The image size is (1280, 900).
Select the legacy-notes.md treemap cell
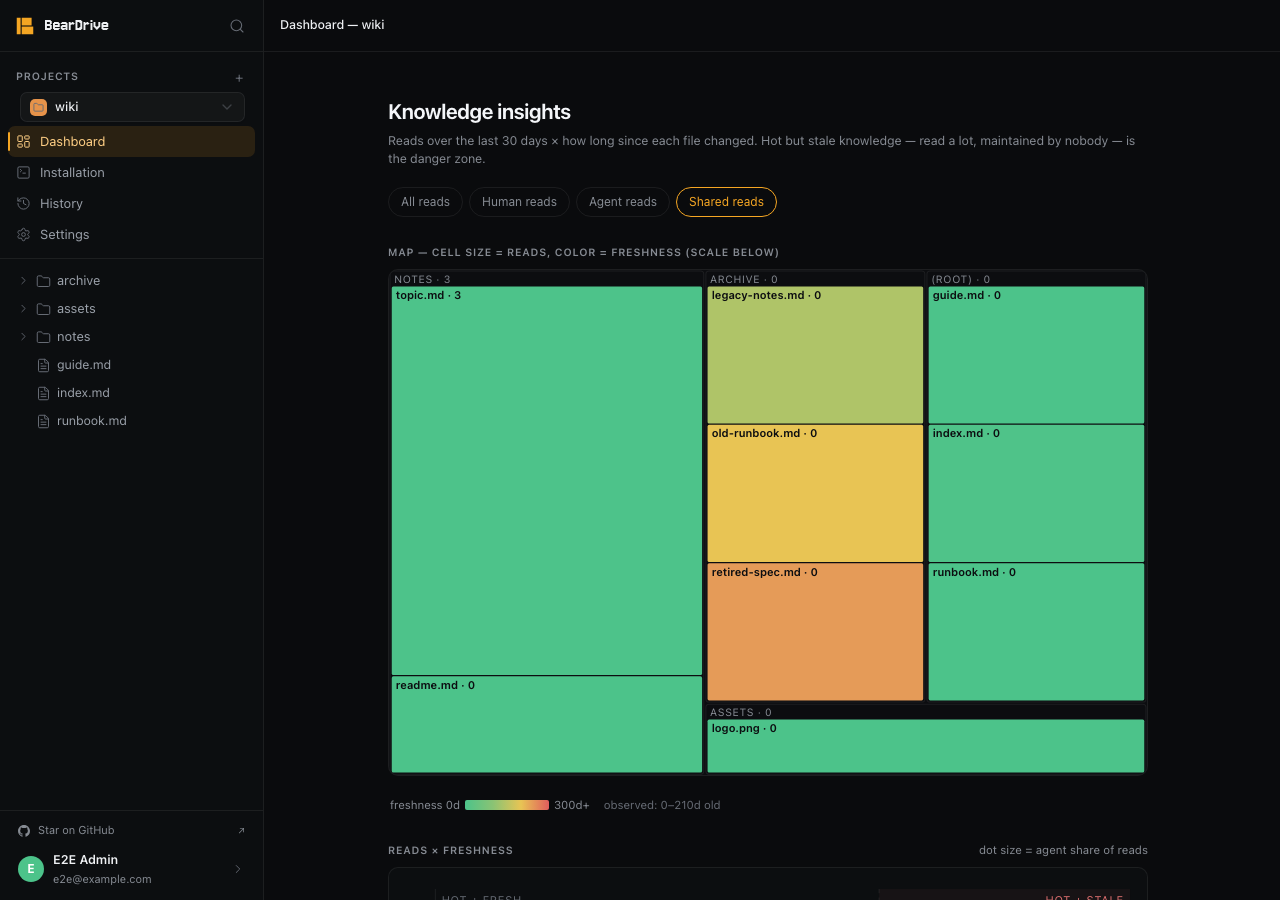[815, 355]
